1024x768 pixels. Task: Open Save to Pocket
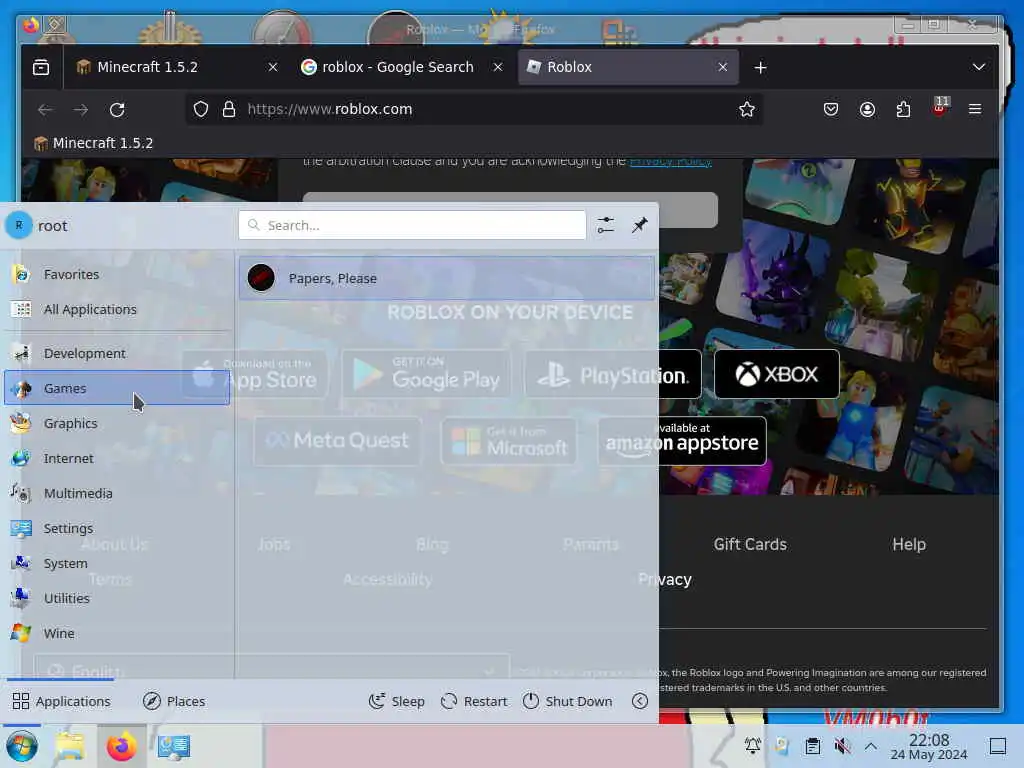coord(831,109)
